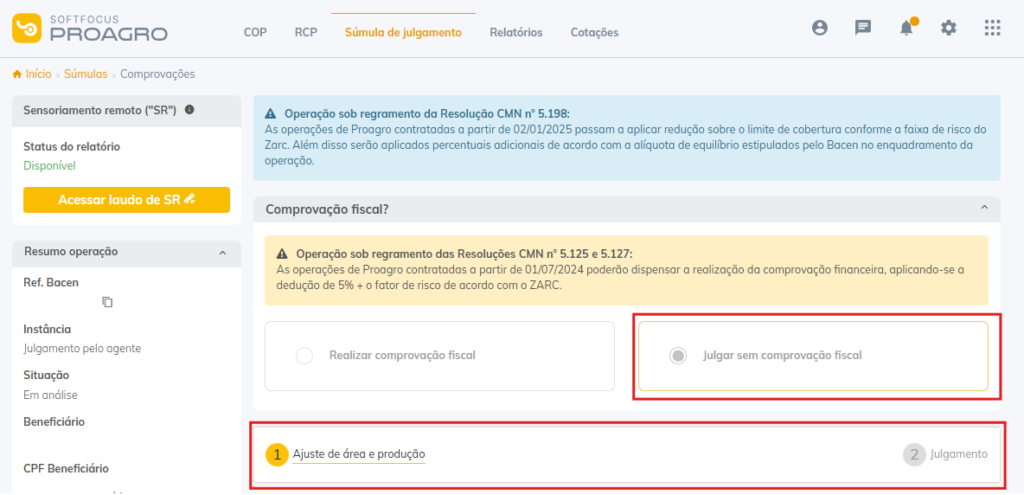Open the user profile icon
This screenshot has width=1024, height=495.
[x=820, y=28]
